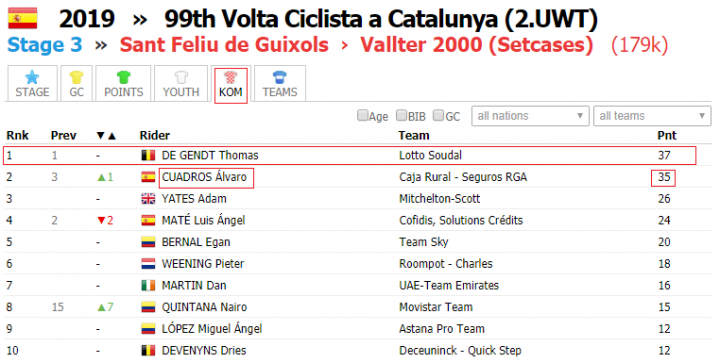Click the Spanish flag icon beside the title

pos(22,18)
